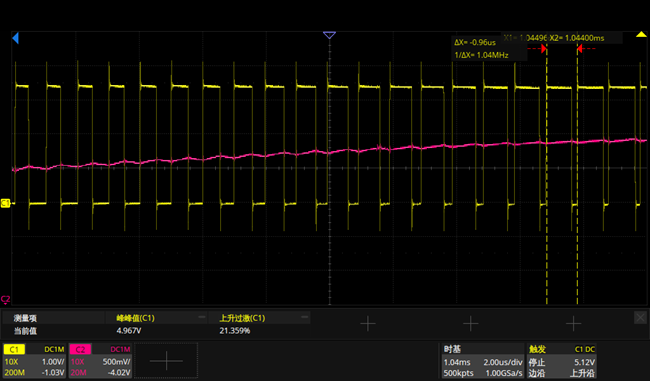Click the 1.00GSa/s sample rate value

504,373
